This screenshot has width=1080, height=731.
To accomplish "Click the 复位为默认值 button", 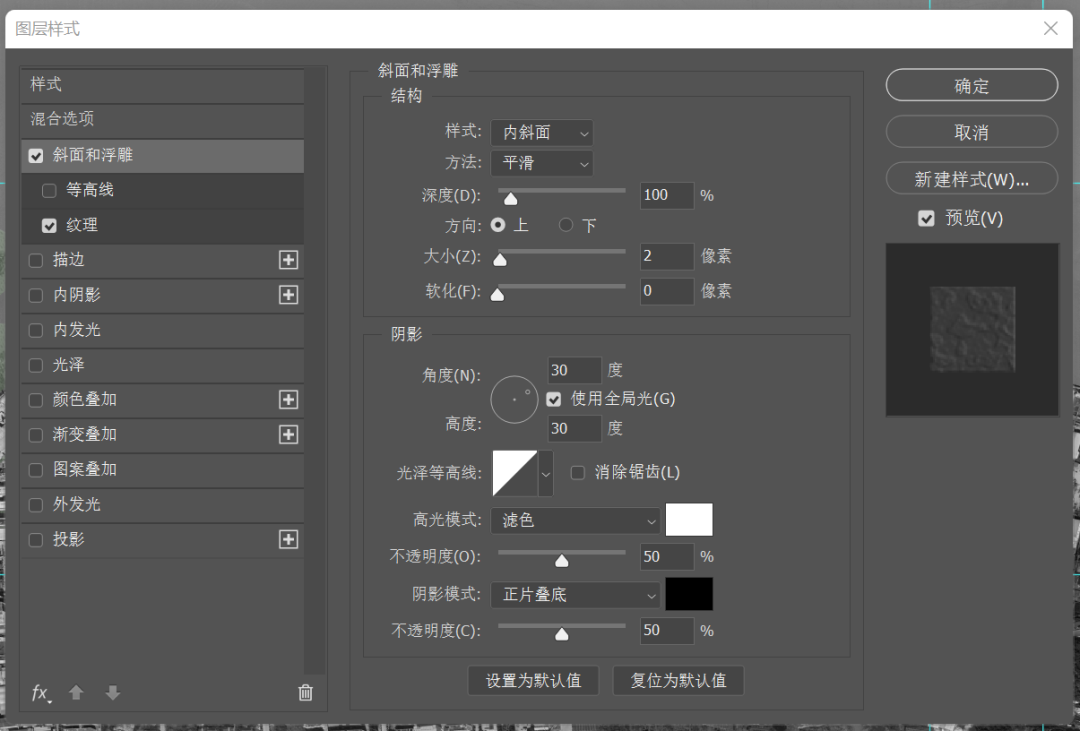I will (678, 681).
